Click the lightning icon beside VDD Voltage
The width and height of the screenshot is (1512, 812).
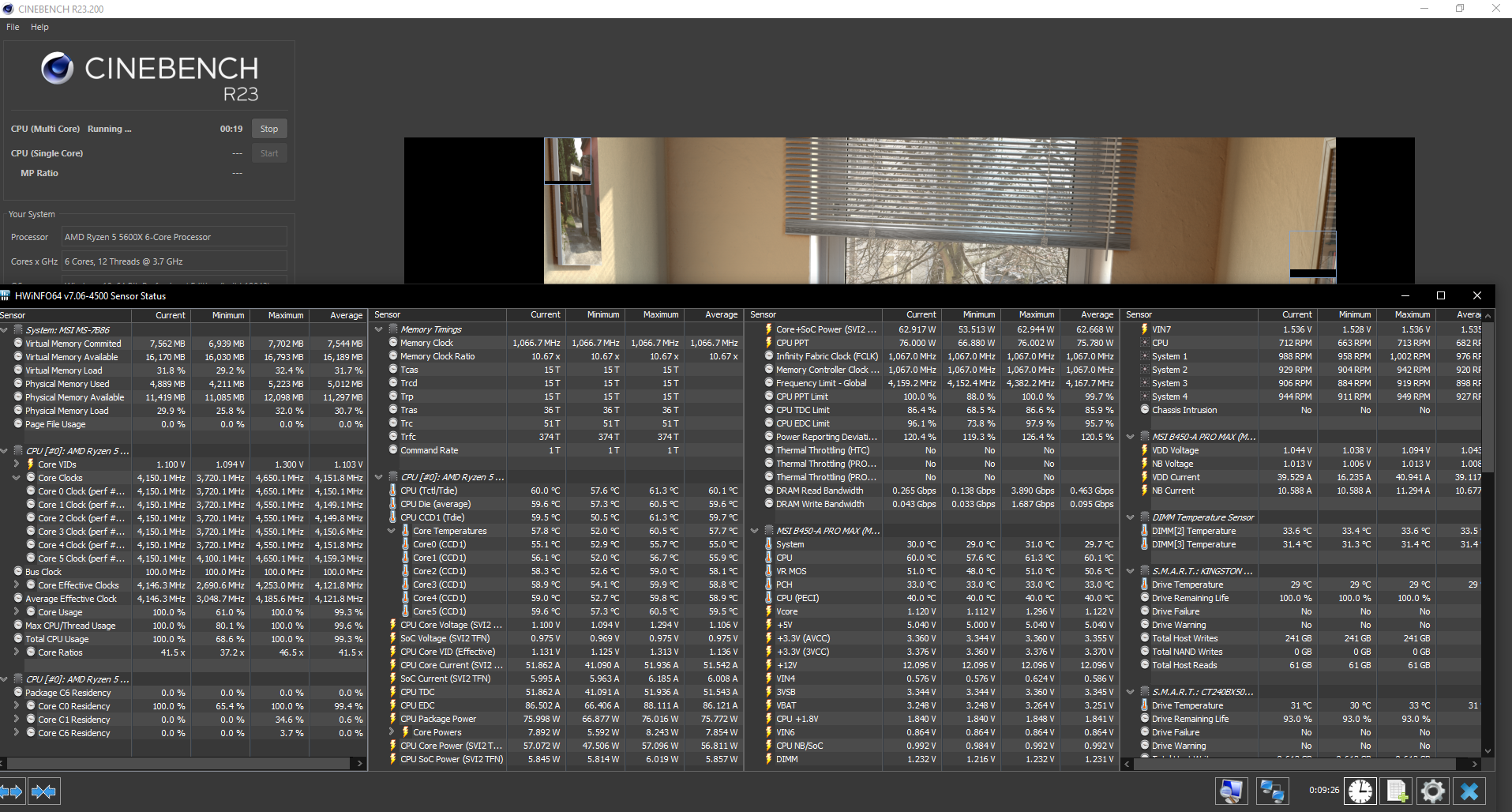tap(1145, 450)
